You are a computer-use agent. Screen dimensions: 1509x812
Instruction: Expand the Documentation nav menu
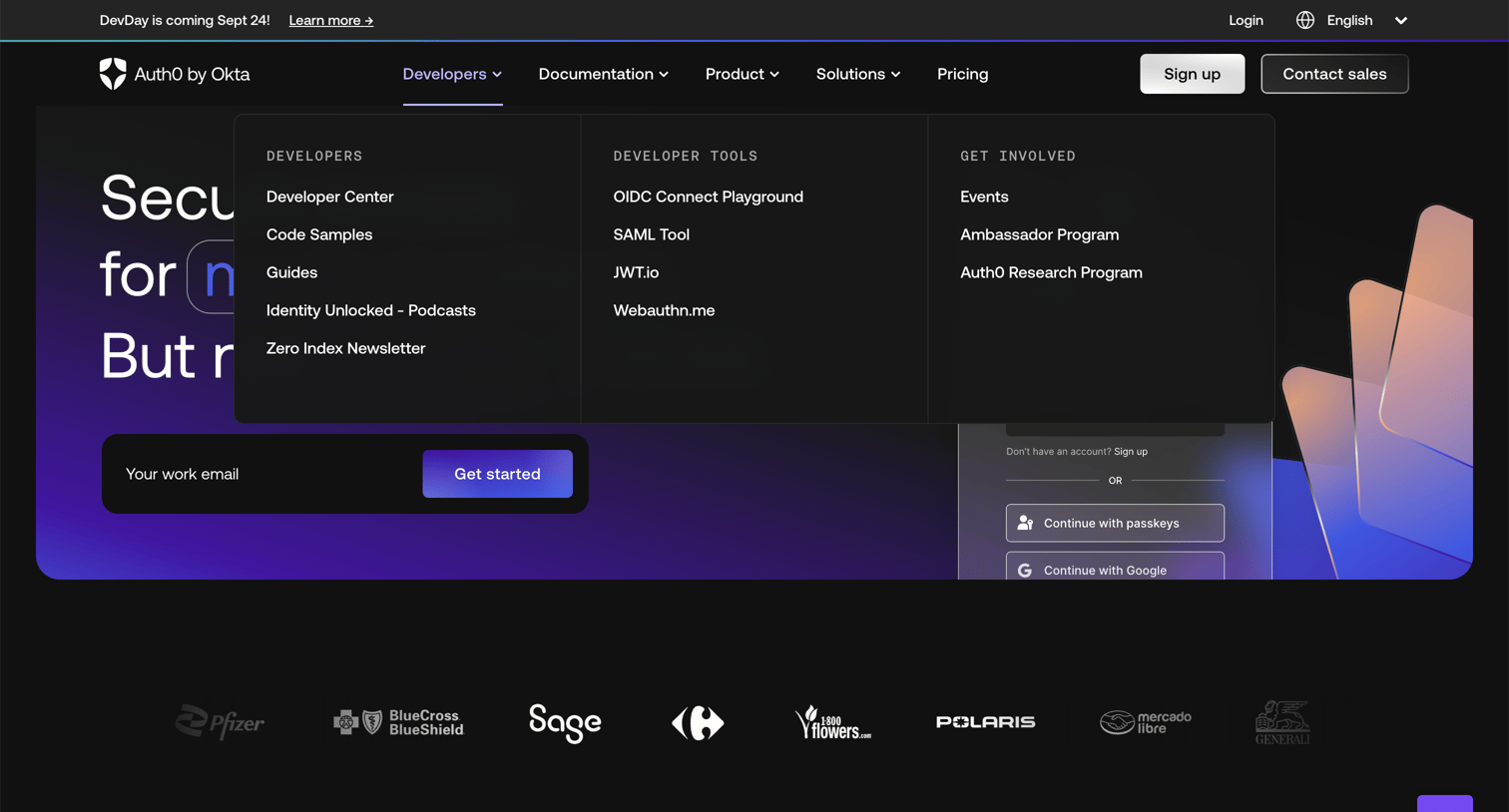pyautogui.click(x=604, y=74)
